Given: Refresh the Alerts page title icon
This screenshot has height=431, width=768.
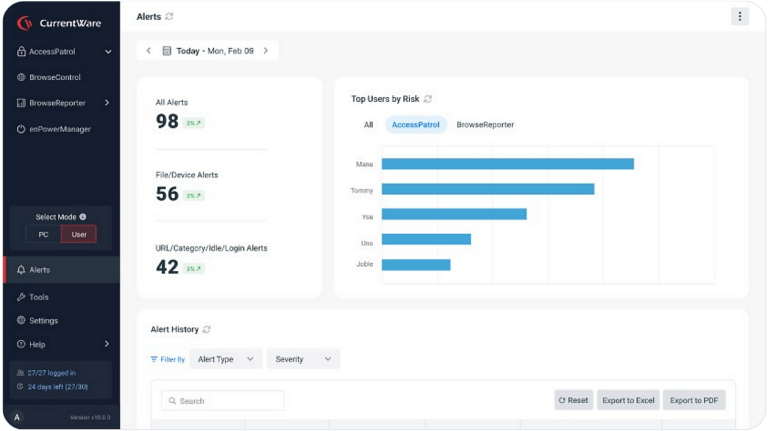Looking at the screenshot, I should tap(169, 17).
